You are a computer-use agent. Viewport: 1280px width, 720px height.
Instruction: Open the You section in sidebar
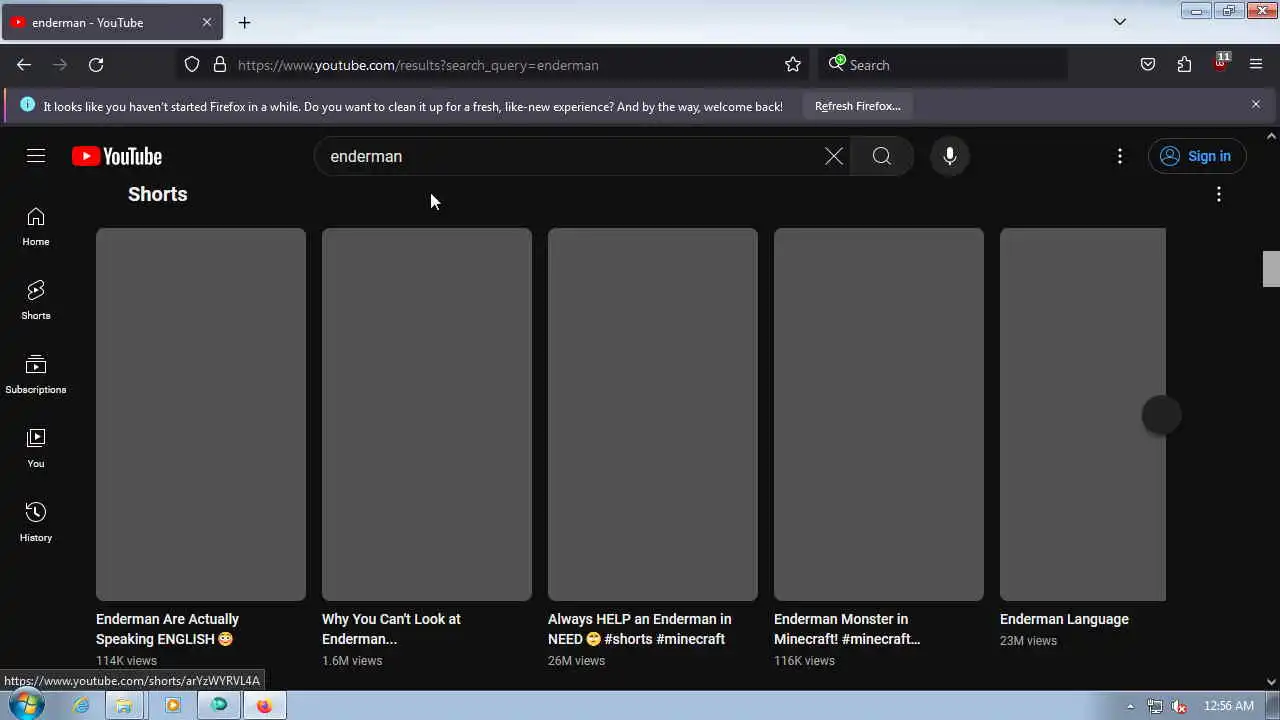click(36, 449)
